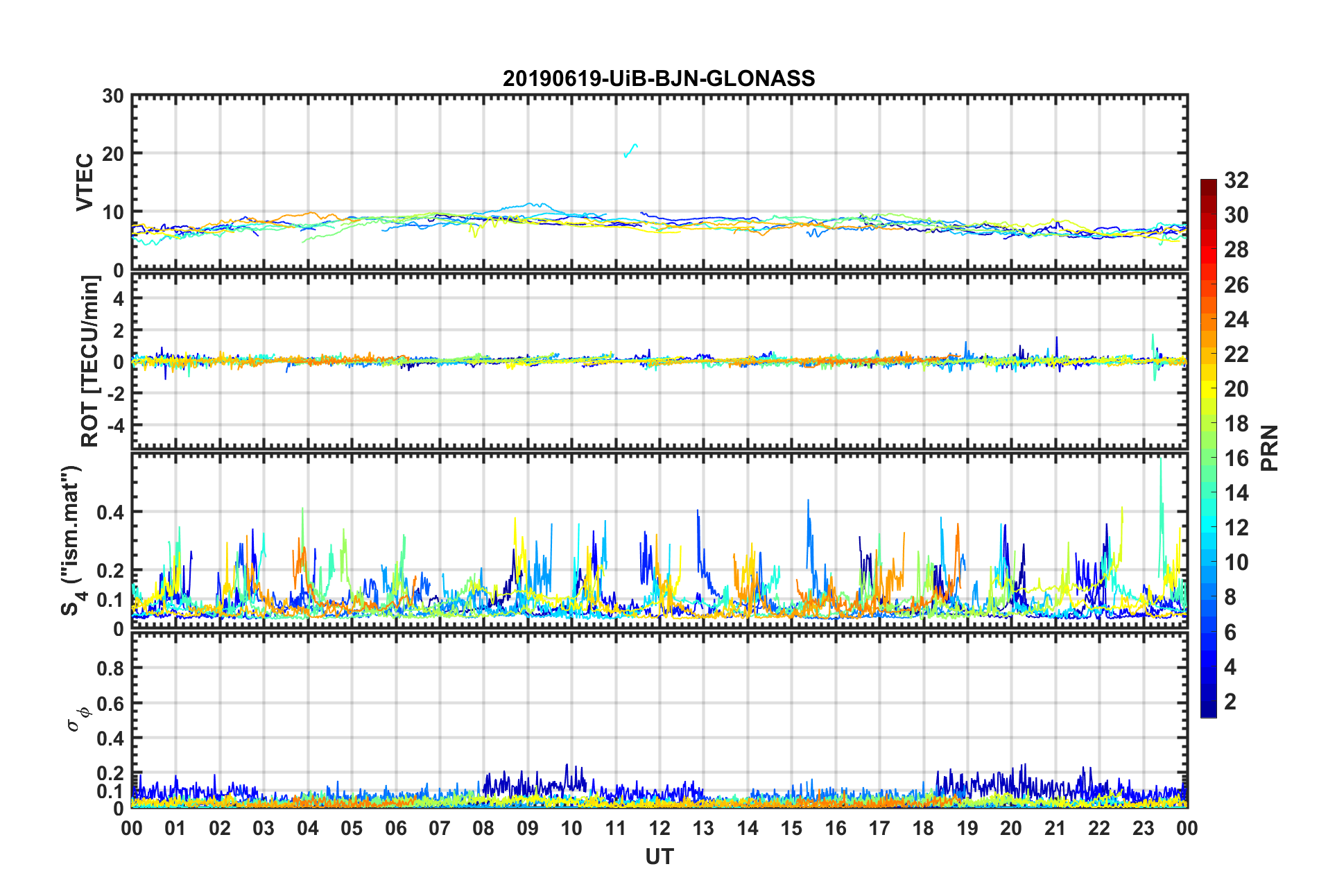Click VTEC y-axis tick 30
This screenshot has height=896, width=1319.
pyautogui.click(x=113, y=96)
